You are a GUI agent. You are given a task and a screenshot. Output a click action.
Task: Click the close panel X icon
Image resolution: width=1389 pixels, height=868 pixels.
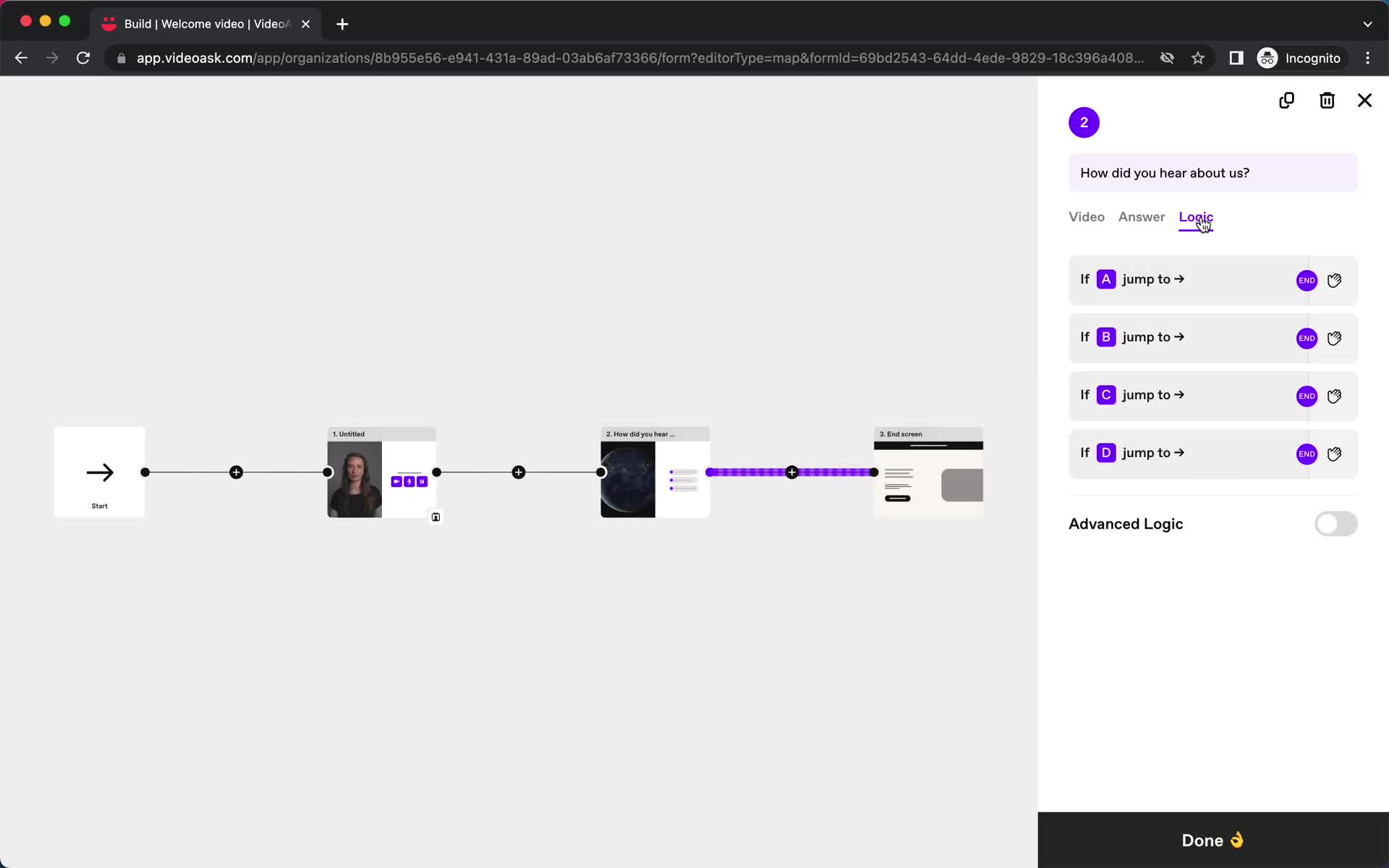pos(1365,100)
